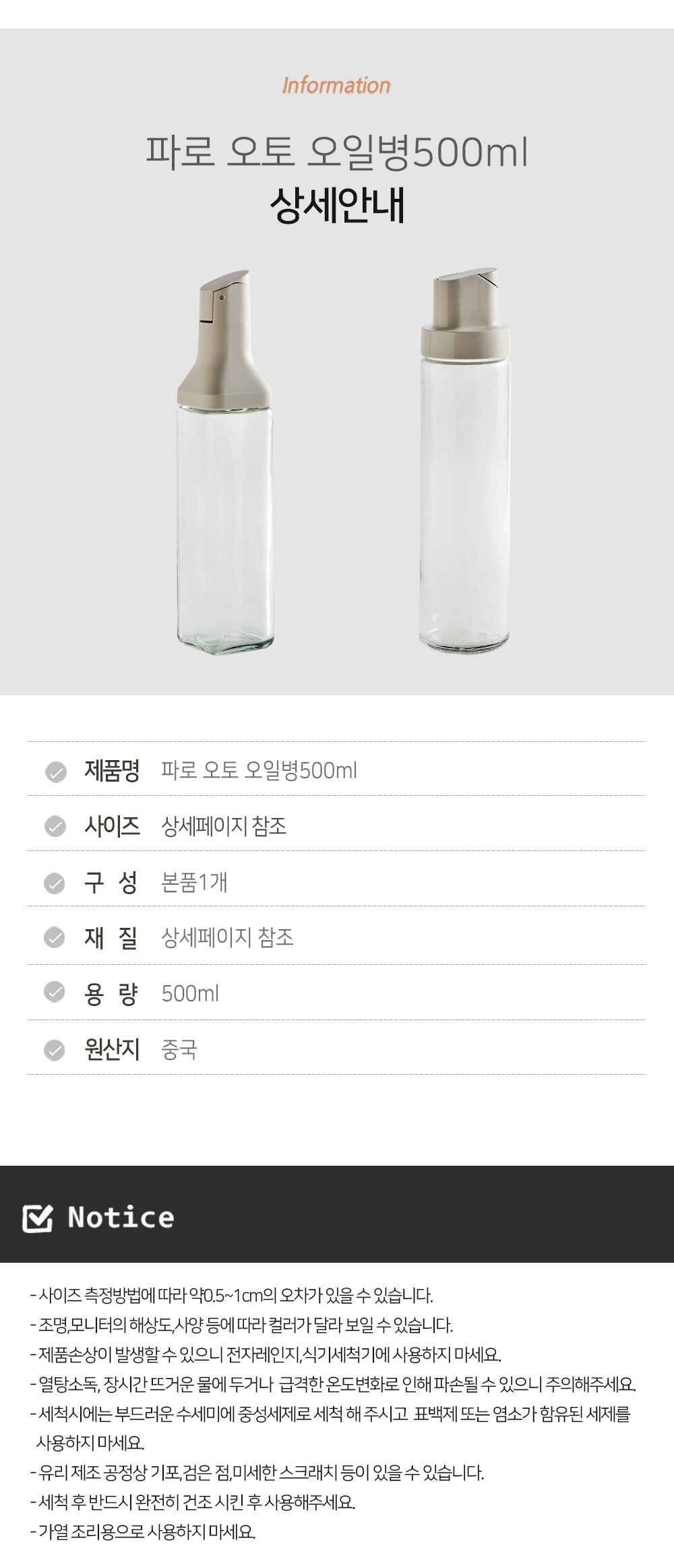
Task: Click the check icon beside 원산지
Action: (x=55, y=1049)
